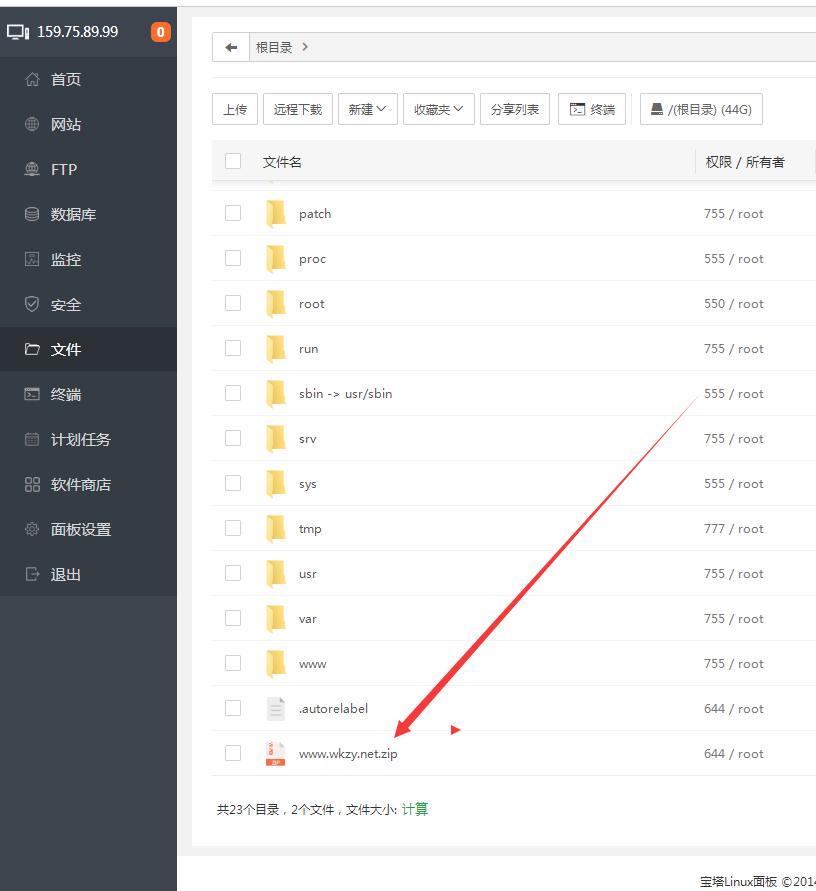Click the back arrow in the path bar
Screen dimensions: 816x891
[231, 47]
